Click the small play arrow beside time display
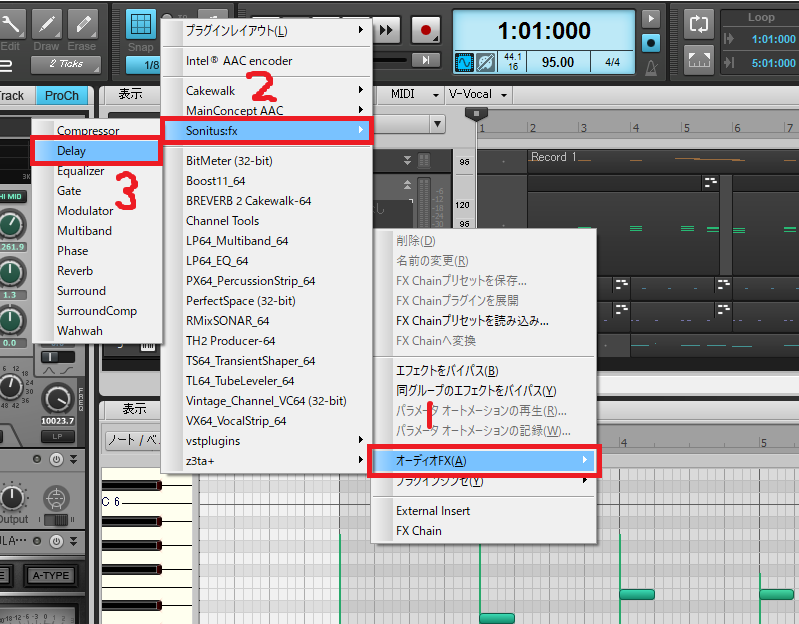Screen dimensions: 799x624 click(651, 19)
